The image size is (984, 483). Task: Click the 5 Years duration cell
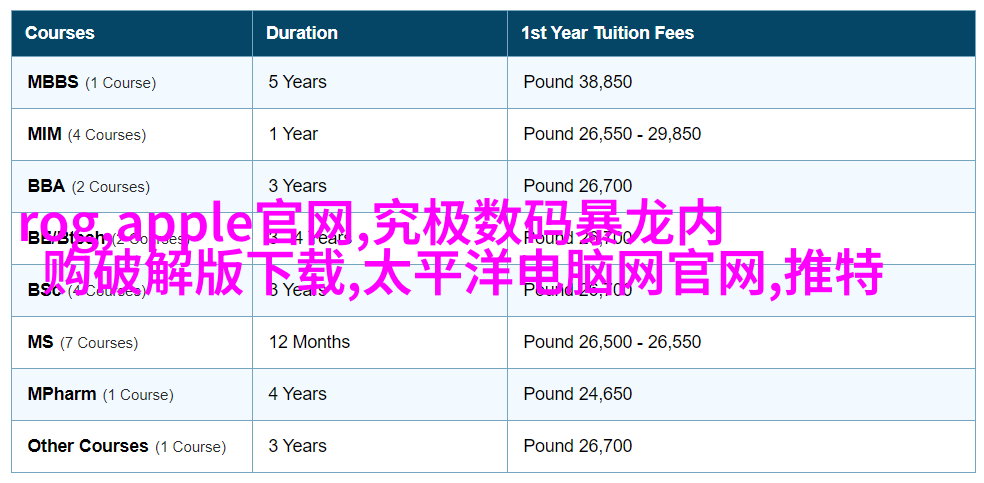tap(380, 82)
